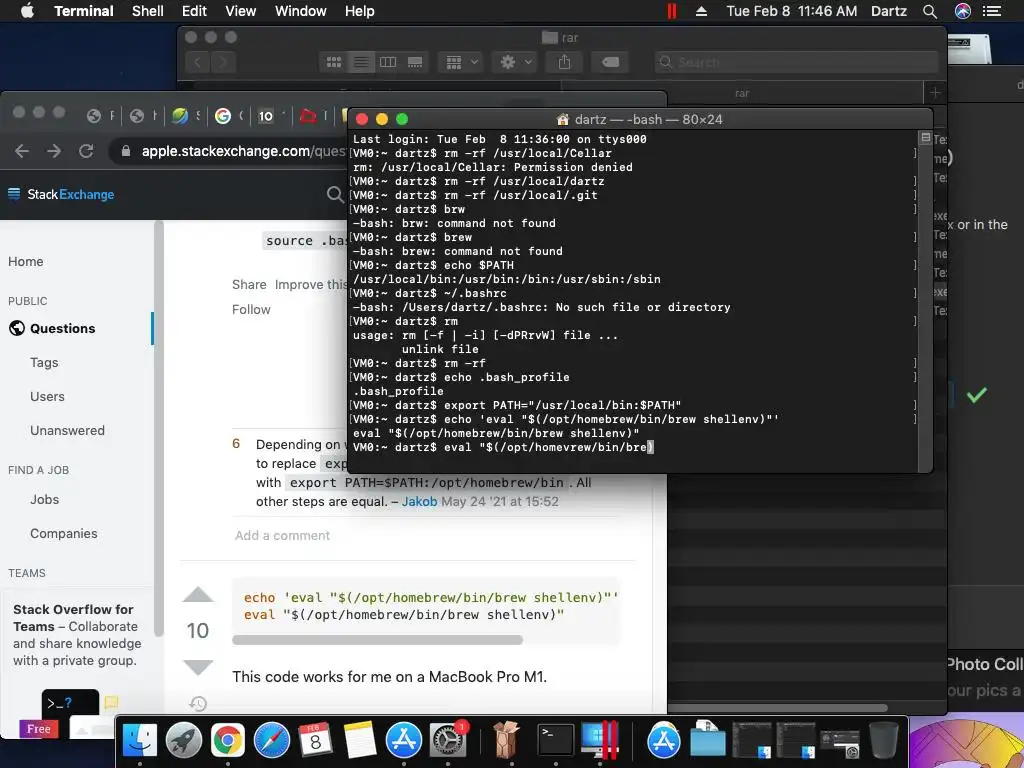The image size is (1024, 768).
Task: Open Google Chrome from the Dock
Action: 227,741
